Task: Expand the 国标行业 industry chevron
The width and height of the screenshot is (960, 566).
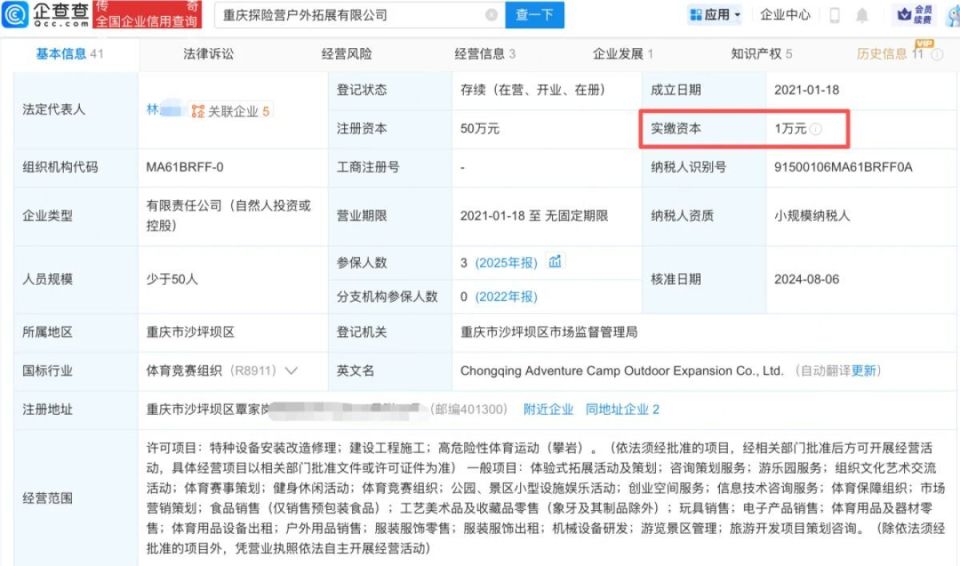Action: pos(291,371)
